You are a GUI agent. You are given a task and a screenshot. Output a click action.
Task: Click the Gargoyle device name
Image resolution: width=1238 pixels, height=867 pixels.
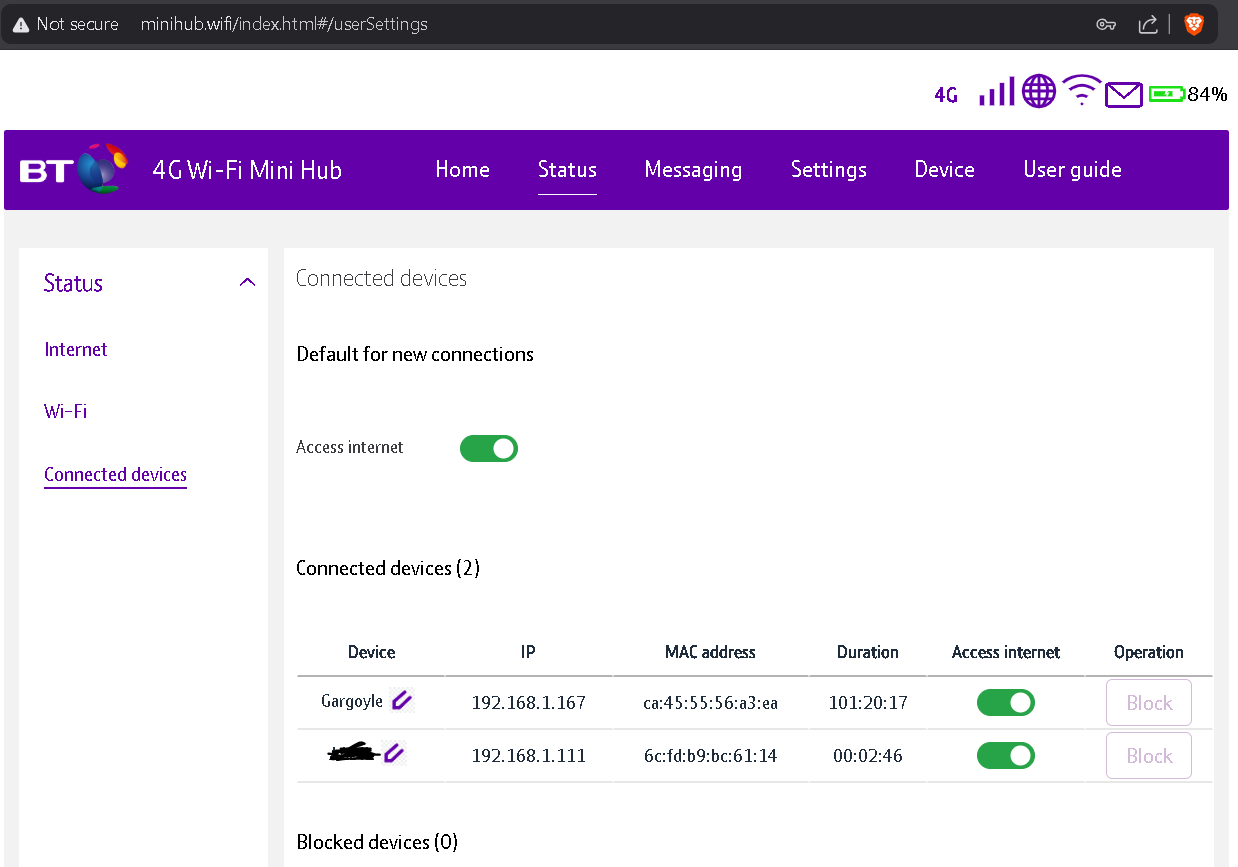coord(352,701)
